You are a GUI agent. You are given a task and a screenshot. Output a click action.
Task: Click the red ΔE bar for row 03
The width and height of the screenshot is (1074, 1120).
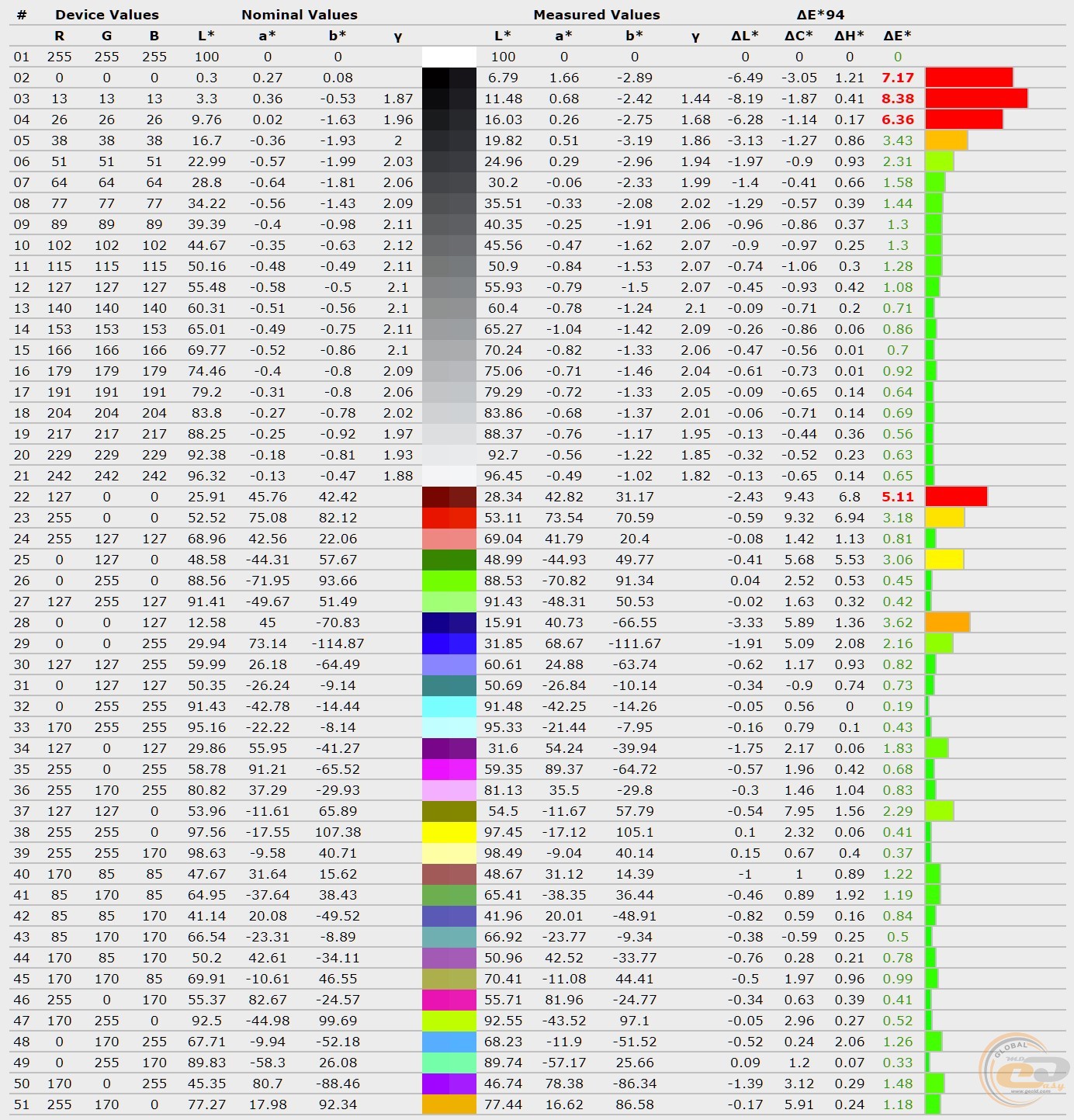click(x=976, y=99)
